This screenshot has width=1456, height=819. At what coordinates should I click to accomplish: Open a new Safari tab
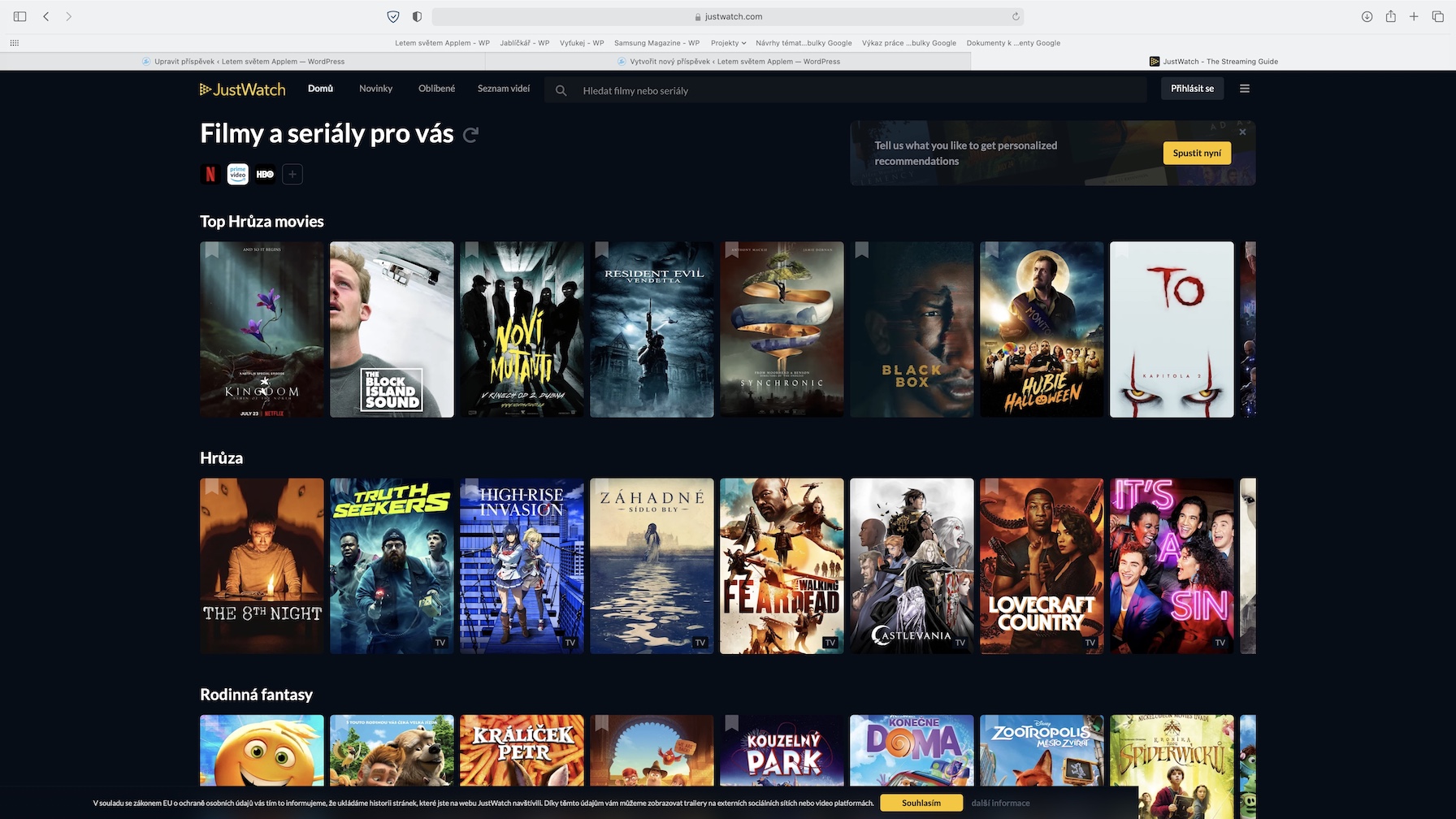tap(1414, 16)
